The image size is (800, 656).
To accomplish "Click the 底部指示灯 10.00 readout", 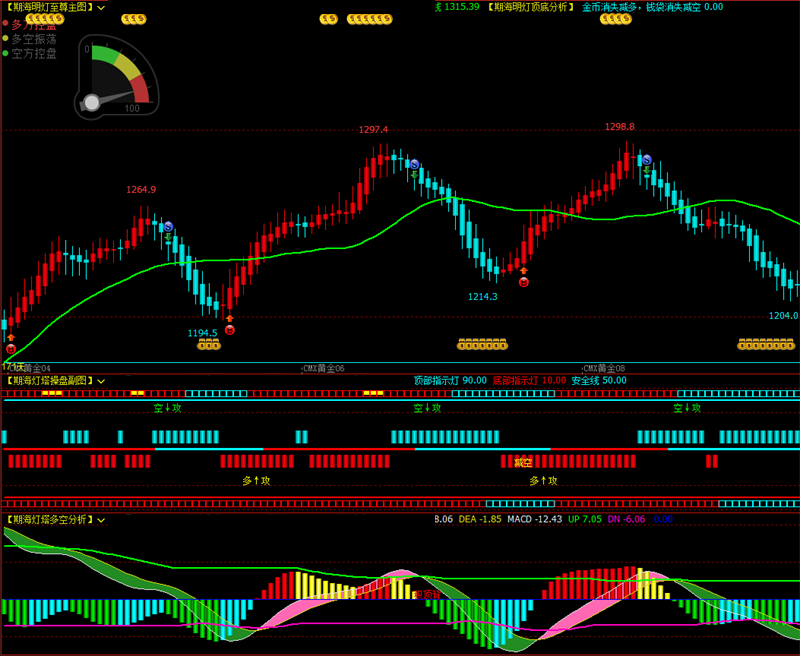I will tap(529, 381).
